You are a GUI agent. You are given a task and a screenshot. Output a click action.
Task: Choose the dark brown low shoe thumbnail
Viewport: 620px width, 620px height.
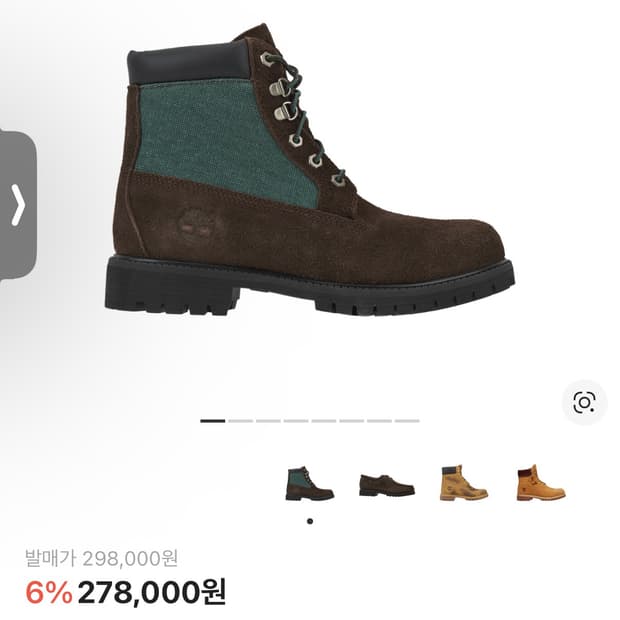point(387,486)
